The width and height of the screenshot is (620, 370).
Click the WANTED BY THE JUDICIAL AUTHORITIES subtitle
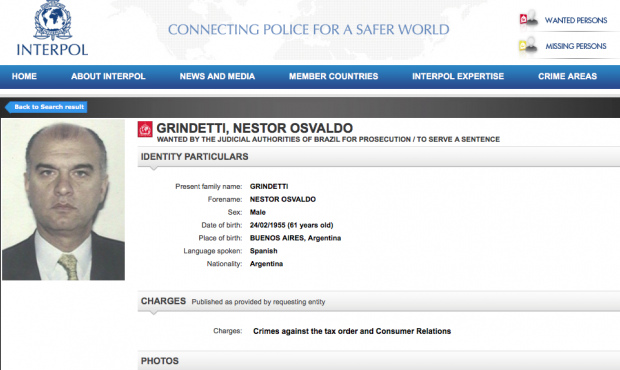pyautogui.click(x=328, y=139)
